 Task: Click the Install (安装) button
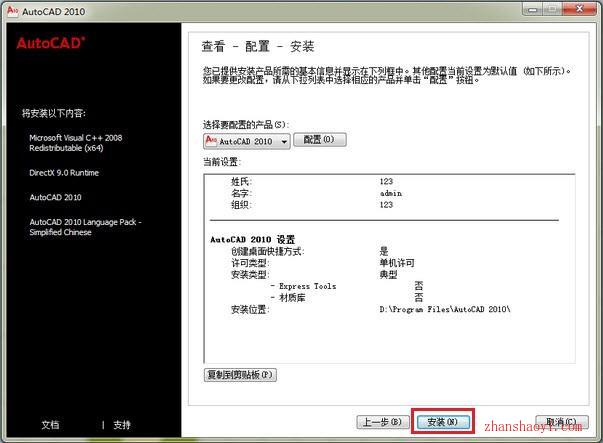tap(443, 422)
